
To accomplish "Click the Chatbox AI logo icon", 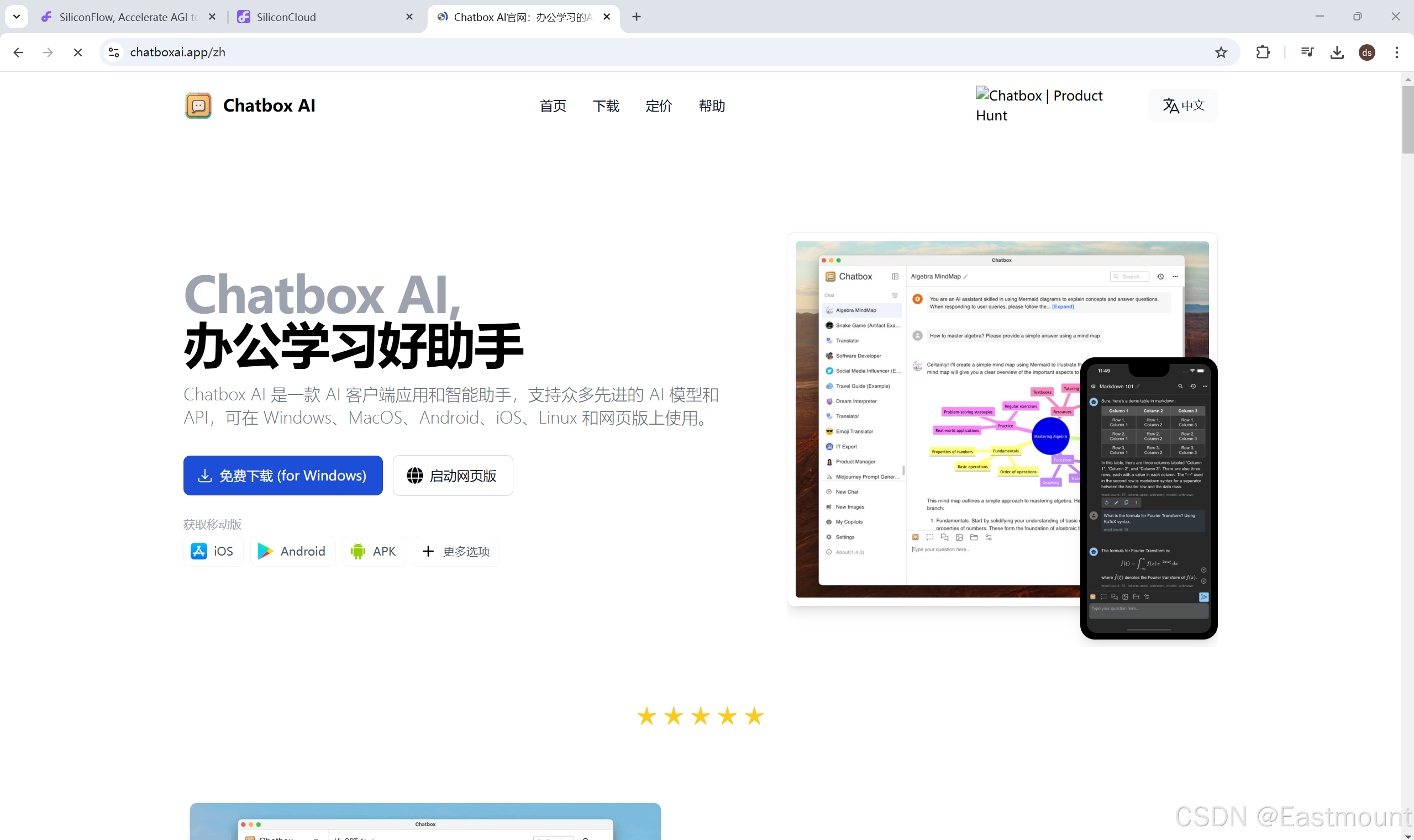I will [x=198, y=105].
